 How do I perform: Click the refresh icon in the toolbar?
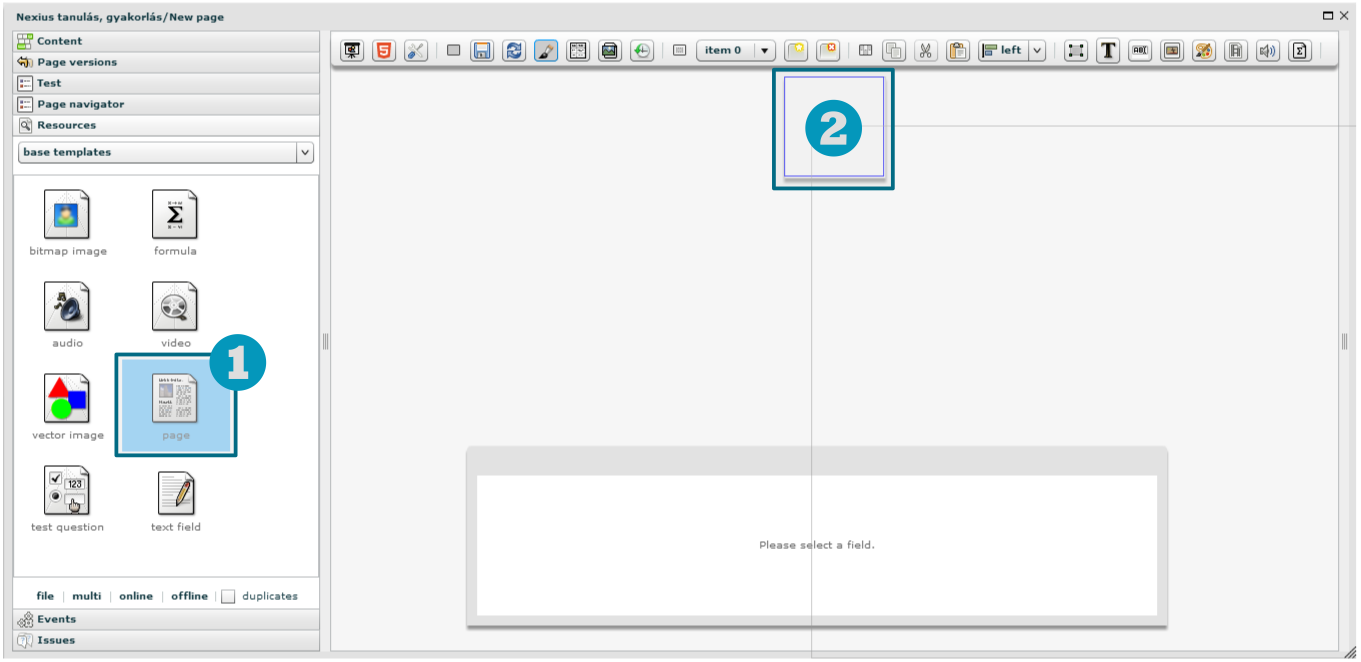click(514, 50)
